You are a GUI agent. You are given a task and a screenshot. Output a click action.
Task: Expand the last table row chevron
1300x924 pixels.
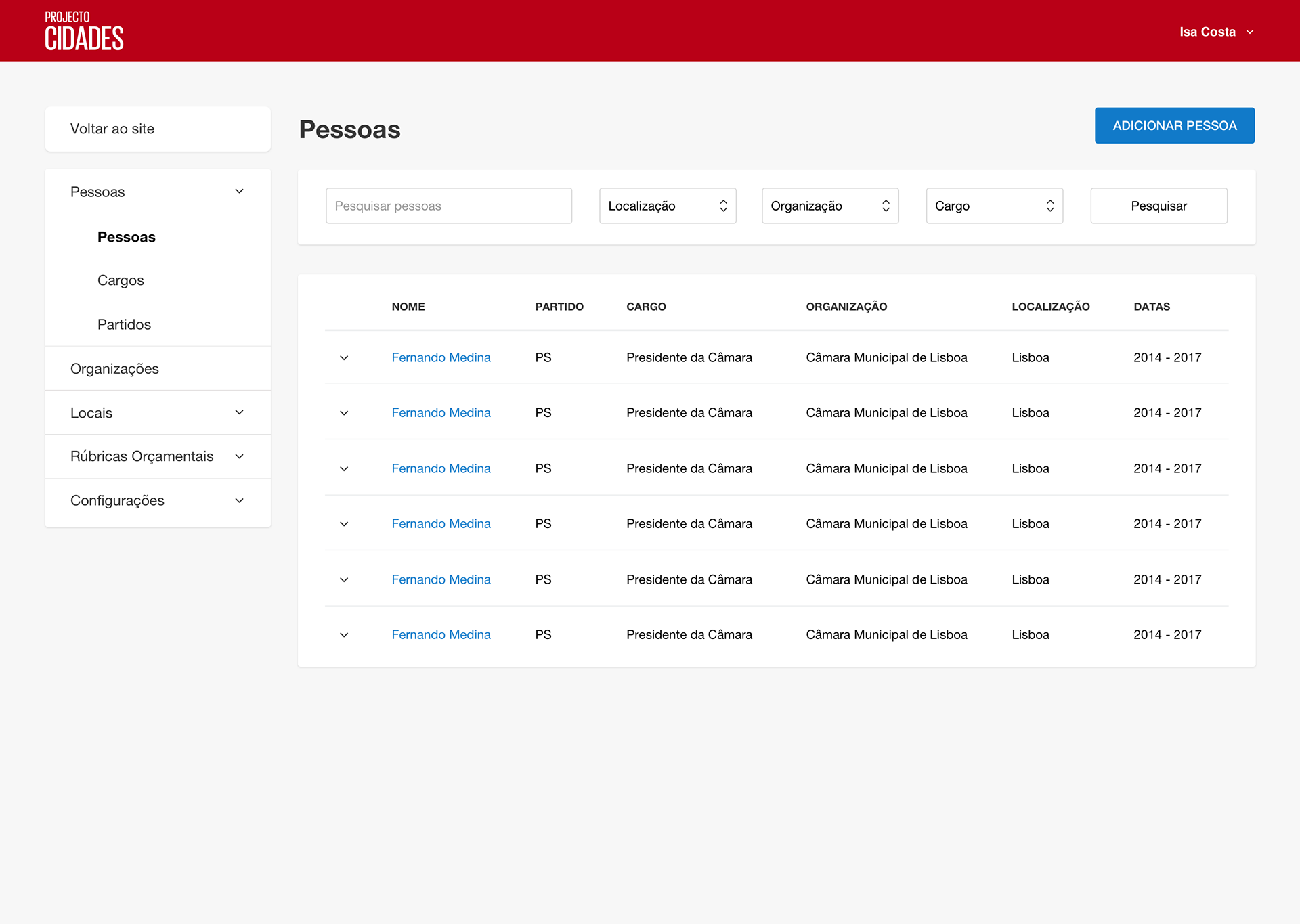(x=344, y=635)
